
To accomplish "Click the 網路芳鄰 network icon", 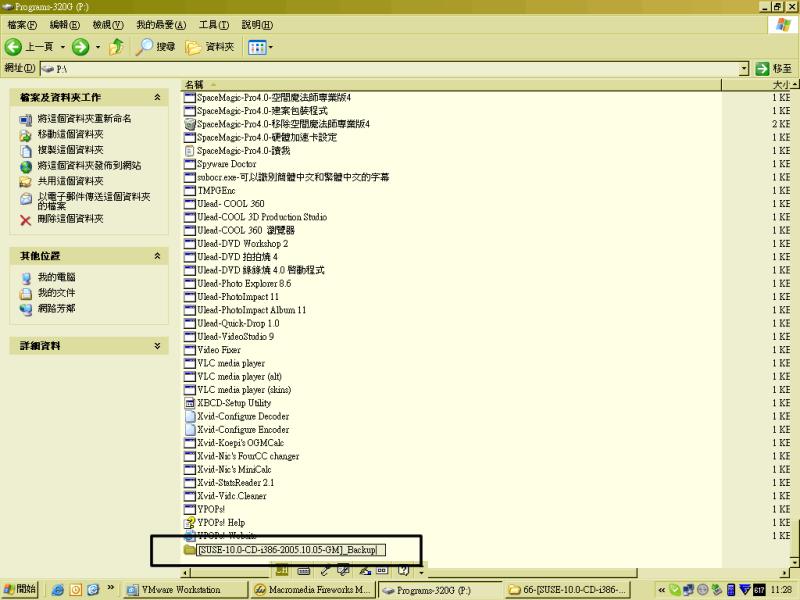I will pyautogui.click(x=26, y=309).
